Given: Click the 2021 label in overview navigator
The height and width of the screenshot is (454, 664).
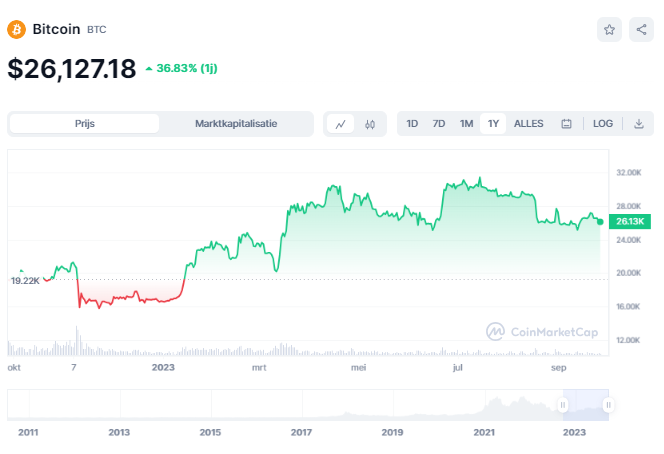Looking at the screenshot, I should (x=484, y=432).
